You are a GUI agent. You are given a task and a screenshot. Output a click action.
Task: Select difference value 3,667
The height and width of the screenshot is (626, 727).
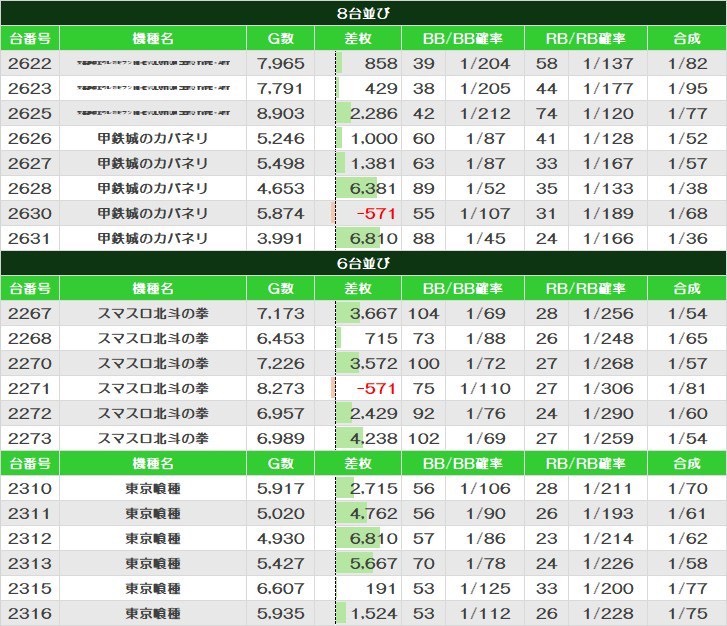[x=374, y=314]
